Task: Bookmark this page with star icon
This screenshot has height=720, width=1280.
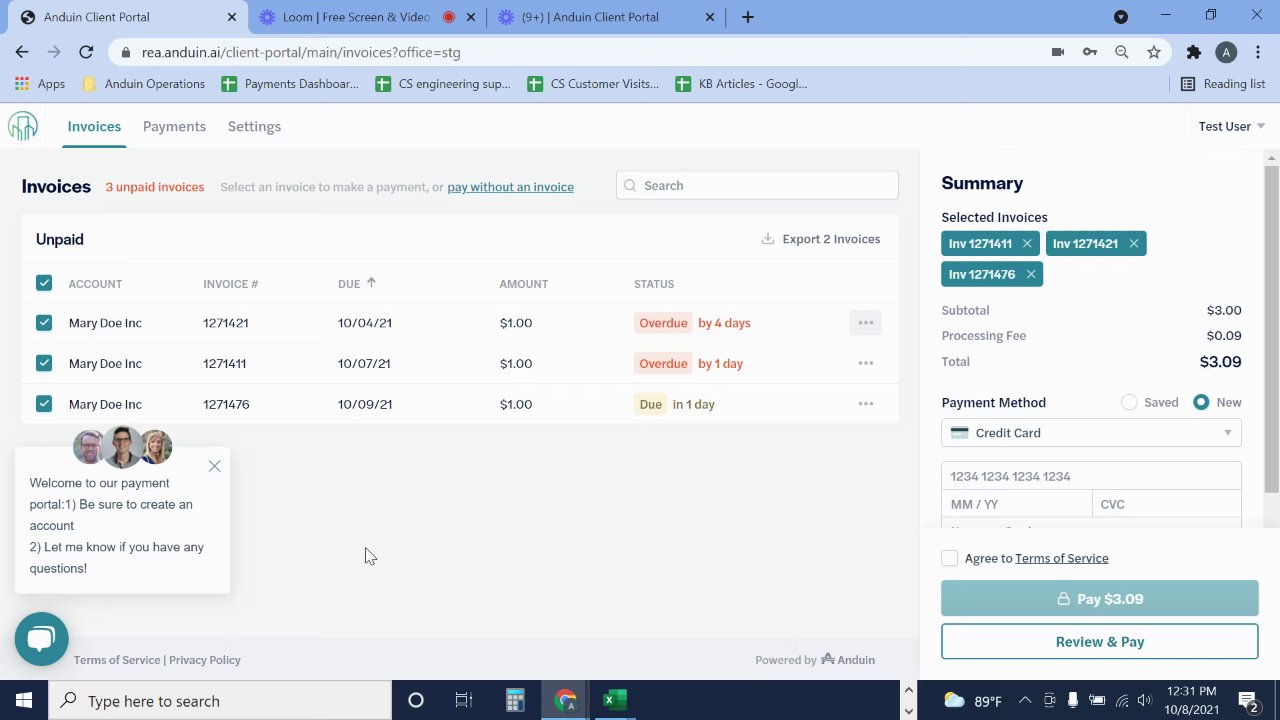Action: point(1154,52)
